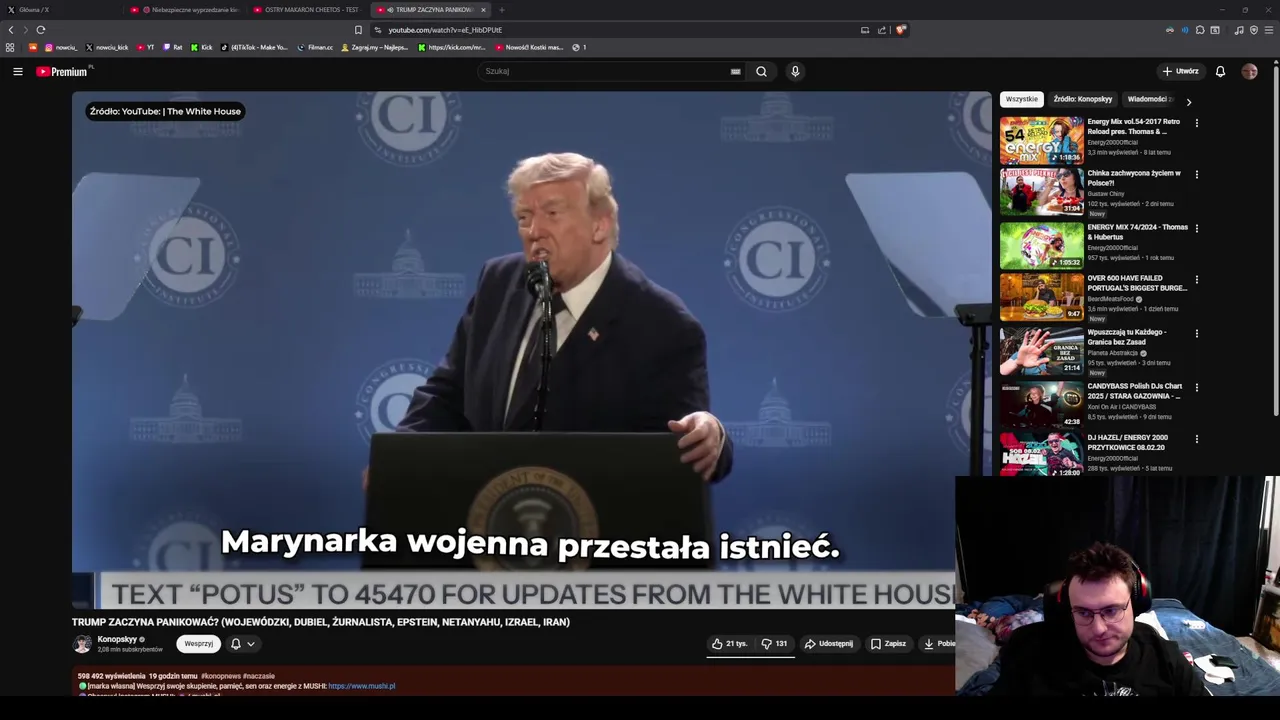The width and height of the screenshot is (1280, 720).
Task: Open ENERGY MIX 74/2024 video thumbnail
Action: pyautogui.click(x=1041, y=245)
